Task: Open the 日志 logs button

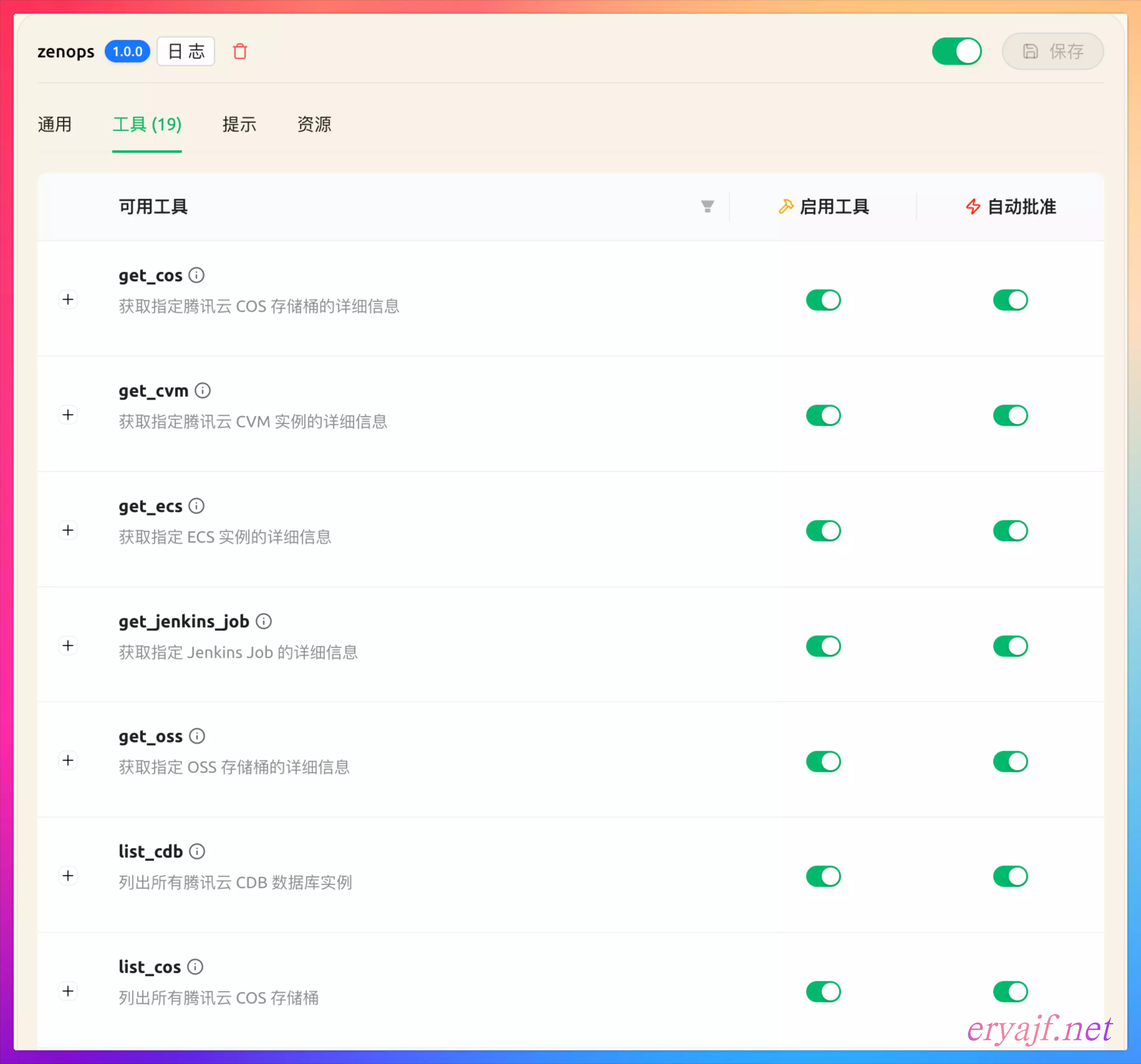Action: coord(186,51)
